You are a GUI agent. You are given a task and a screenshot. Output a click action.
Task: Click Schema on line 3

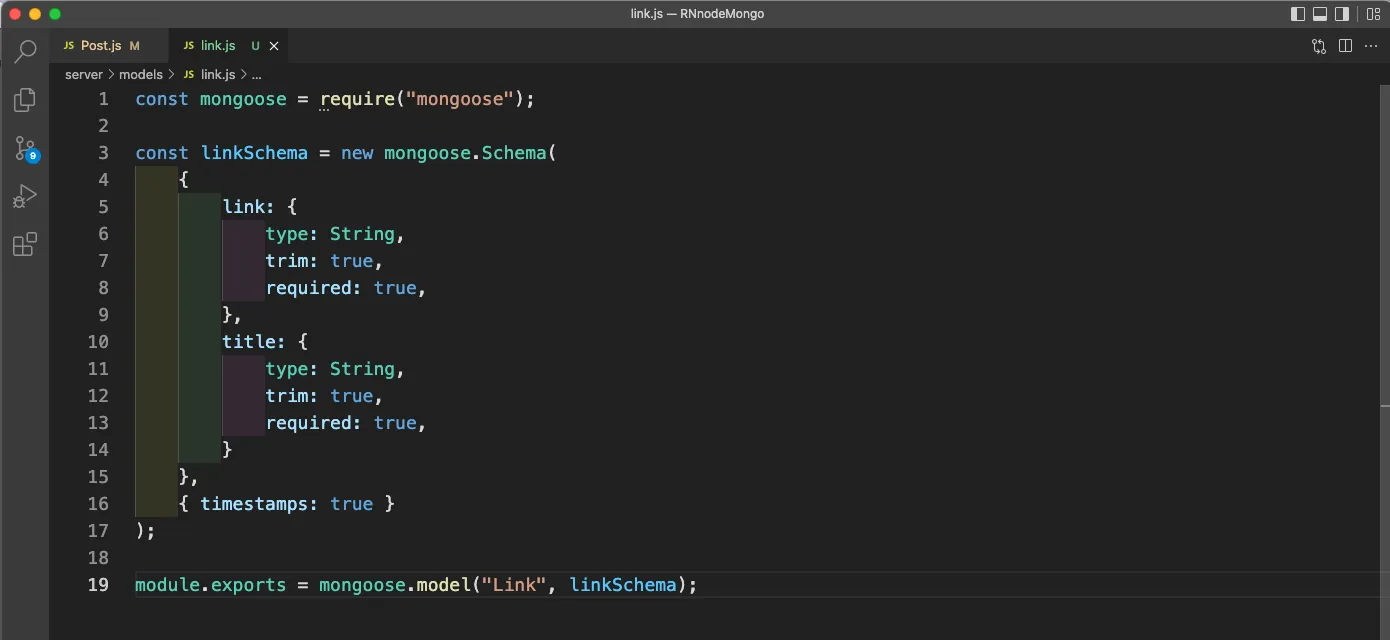click(x=514, y=153)
